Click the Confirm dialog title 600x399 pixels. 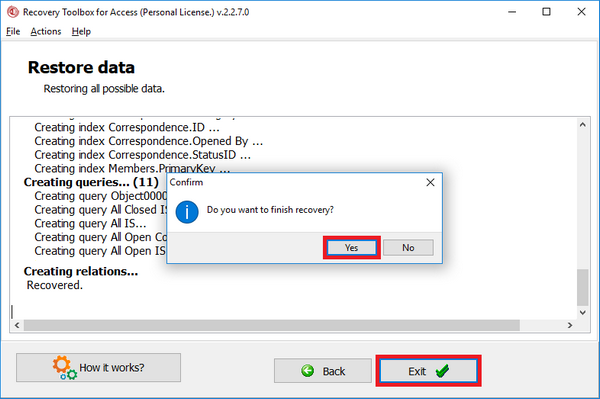(x=186, y=182)
